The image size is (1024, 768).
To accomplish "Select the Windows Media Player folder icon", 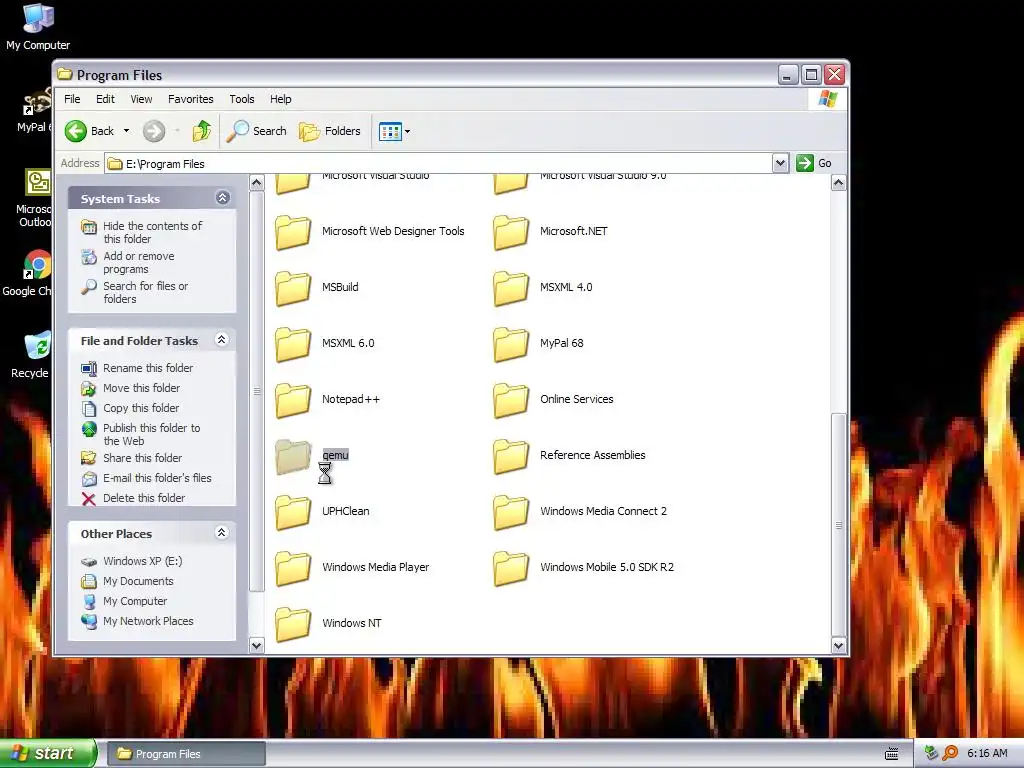I will point(293,569).
